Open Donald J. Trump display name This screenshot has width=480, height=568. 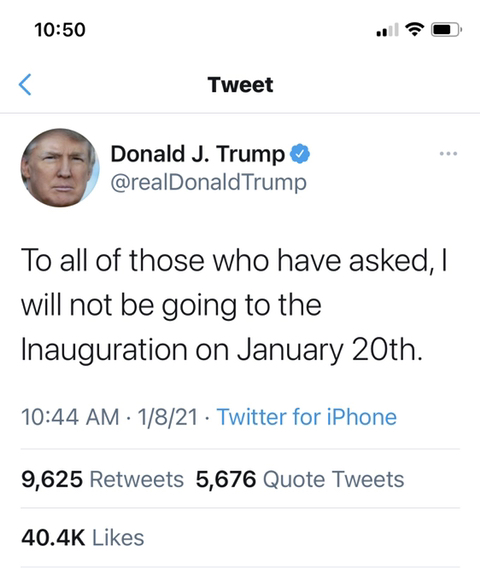tap(197, 154)
